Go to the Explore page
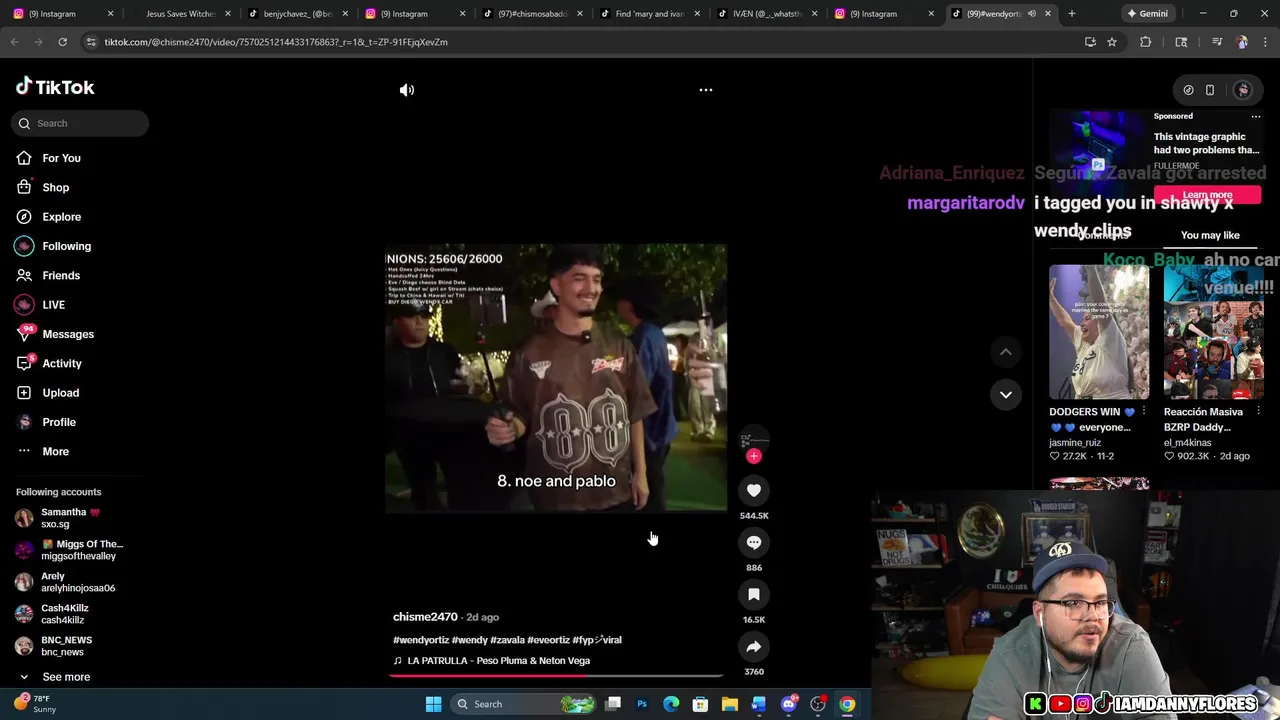The height and width of the screenshot is (720, 1280). (61, 216)
